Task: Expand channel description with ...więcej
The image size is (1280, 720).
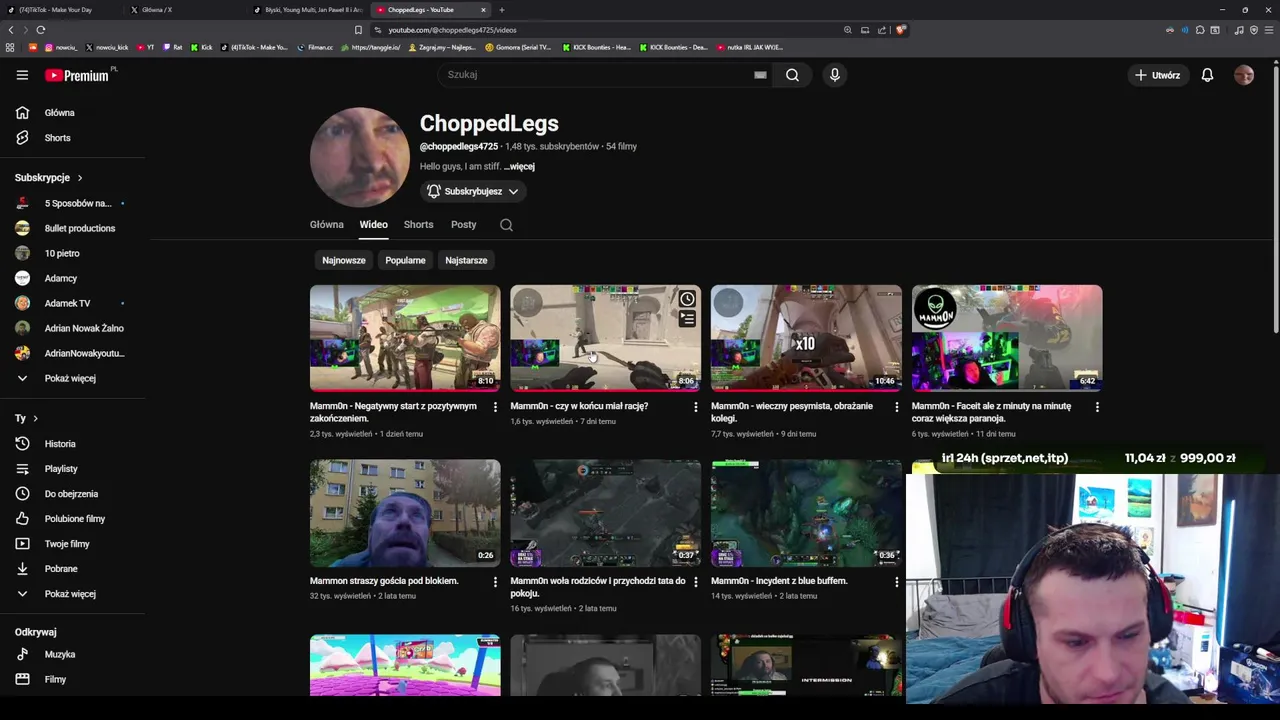Action: 519,167
